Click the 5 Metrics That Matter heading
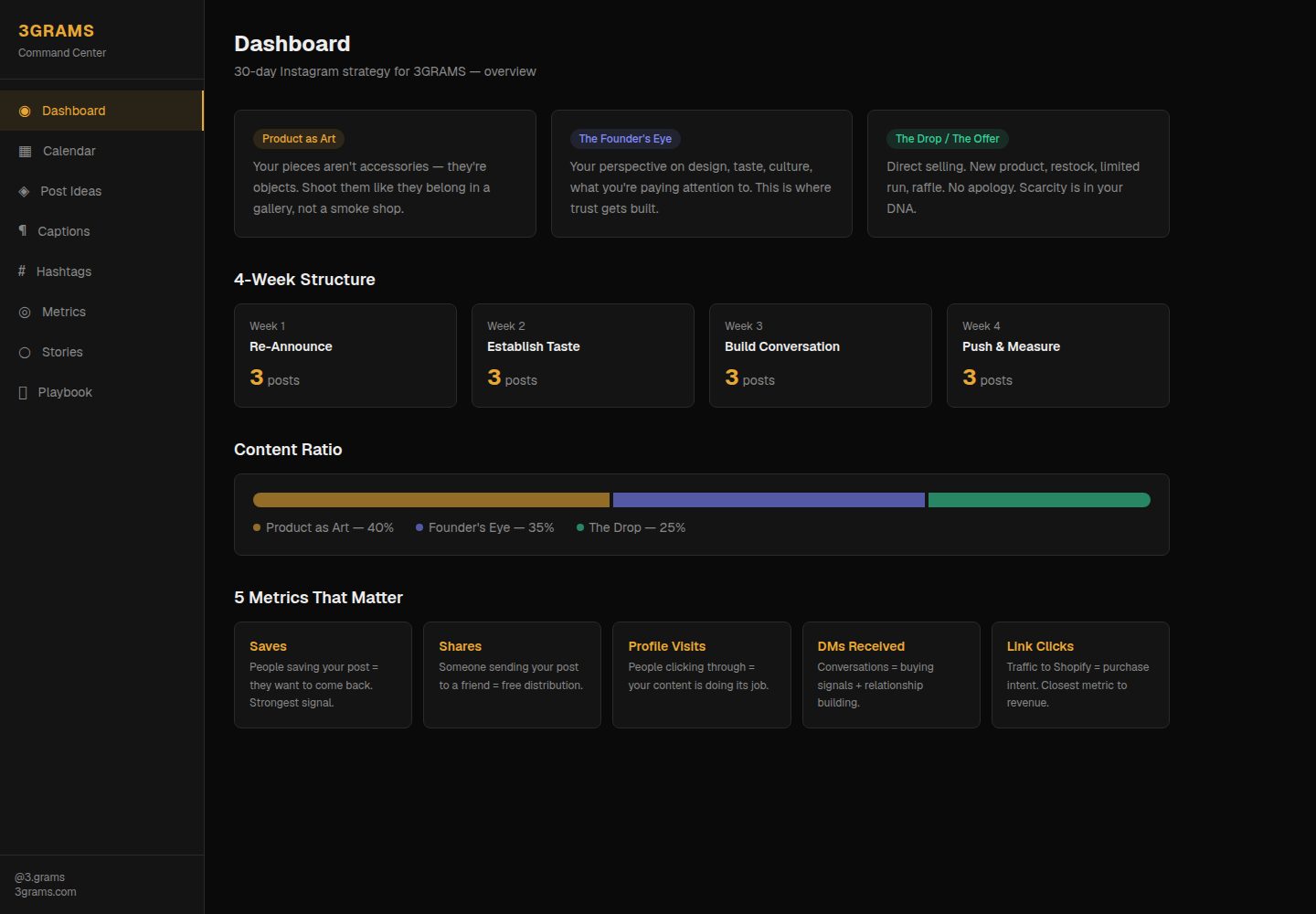This screenshot has height=914, width=1316. 318,598
